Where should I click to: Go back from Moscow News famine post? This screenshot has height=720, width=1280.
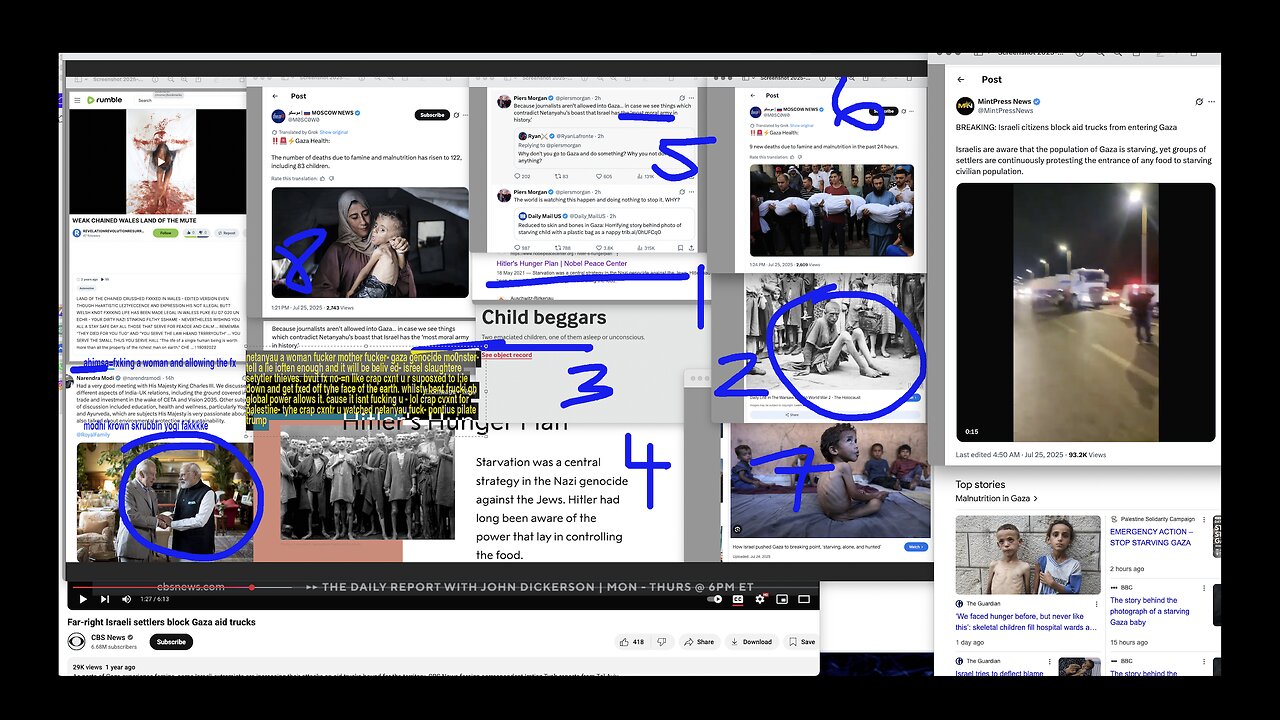[275, 97]
